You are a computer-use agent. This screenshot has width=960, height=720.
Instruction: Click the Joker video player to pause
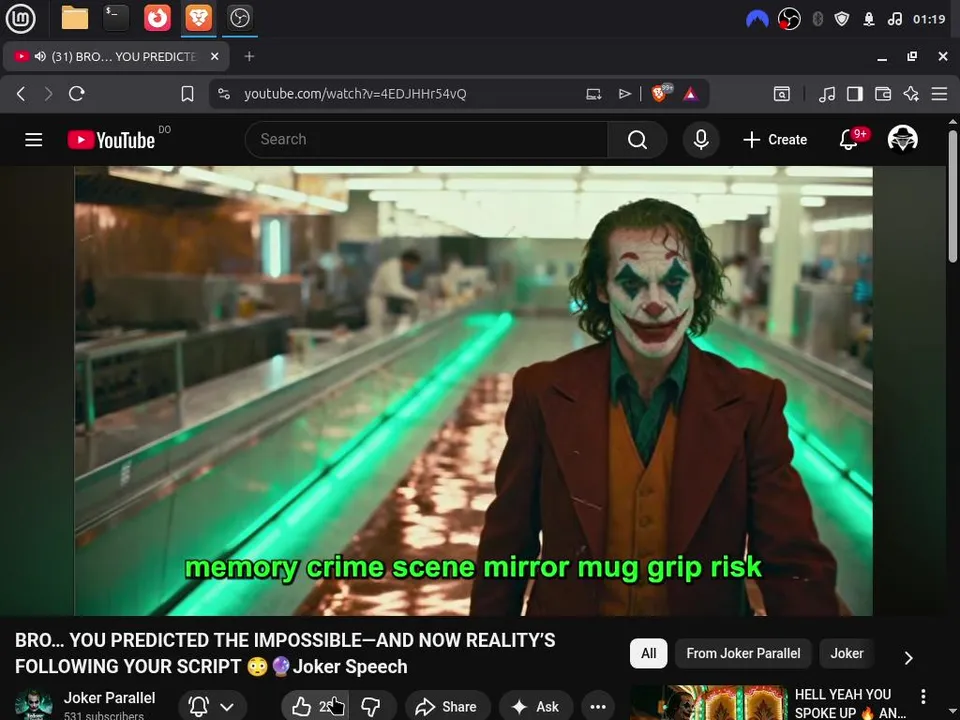(473, 391)
